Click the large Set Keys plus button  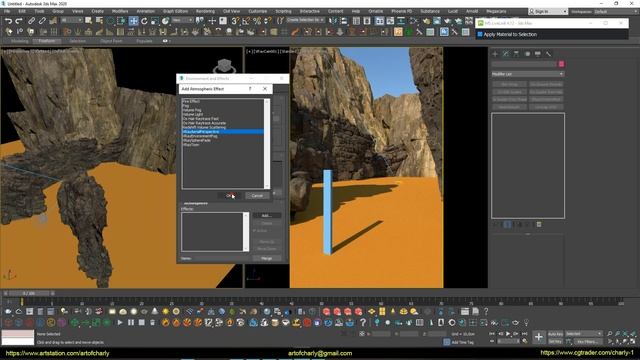tap(539, 337)
